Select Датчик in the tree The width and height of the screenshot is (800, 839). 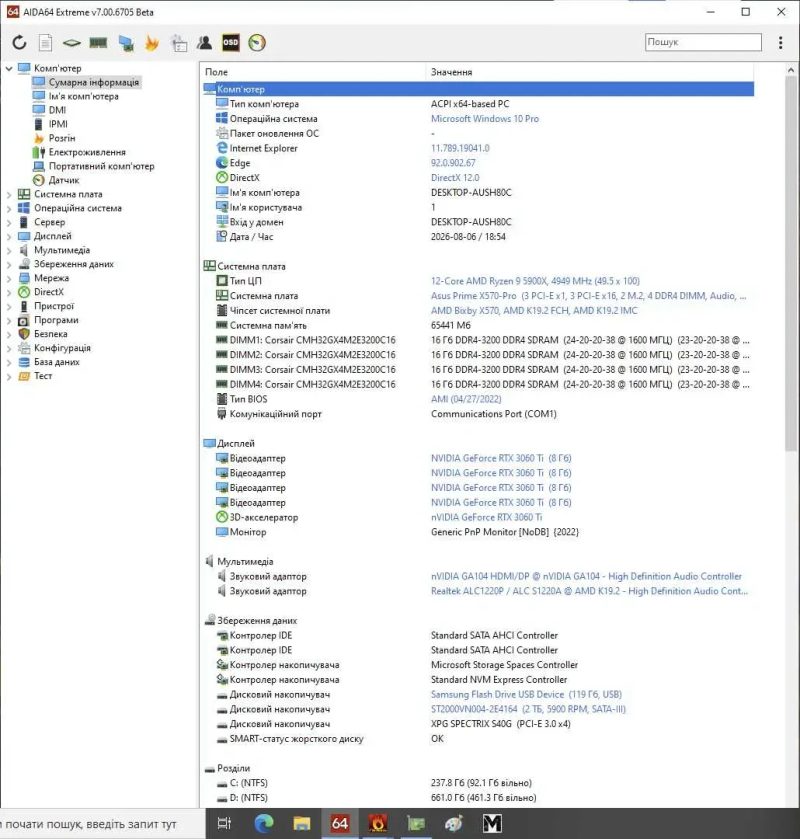(64, 180)
